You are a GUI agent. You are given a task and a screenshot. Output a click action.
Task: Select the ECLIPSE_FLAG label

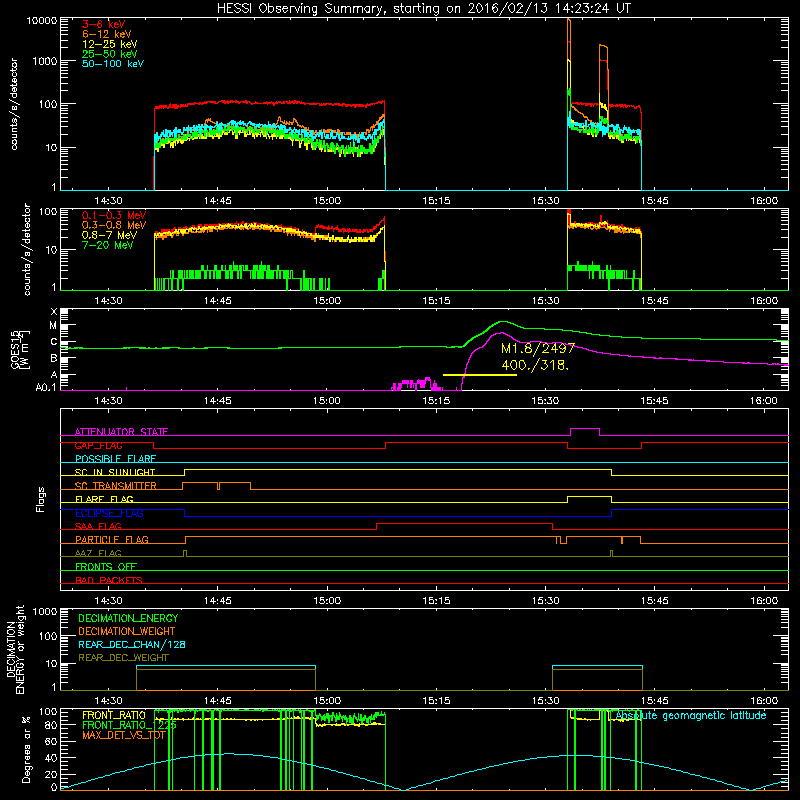tap(109, 513)
